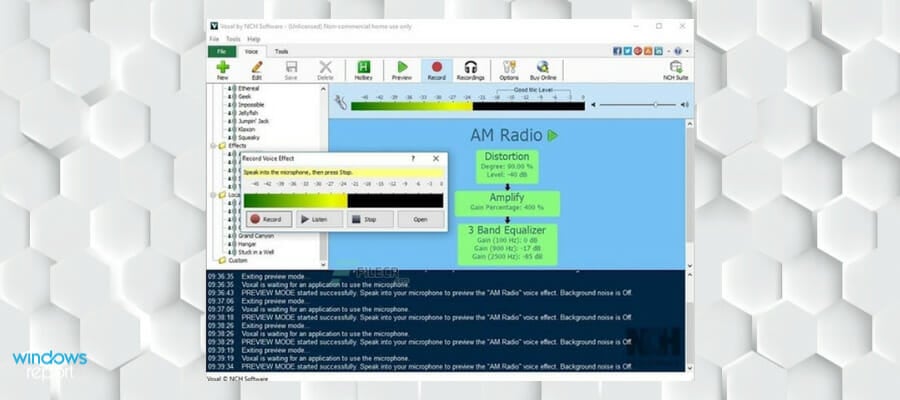Click the help question-mark icon in ribbon
900x400 pixels.
[x=677, y=51]
